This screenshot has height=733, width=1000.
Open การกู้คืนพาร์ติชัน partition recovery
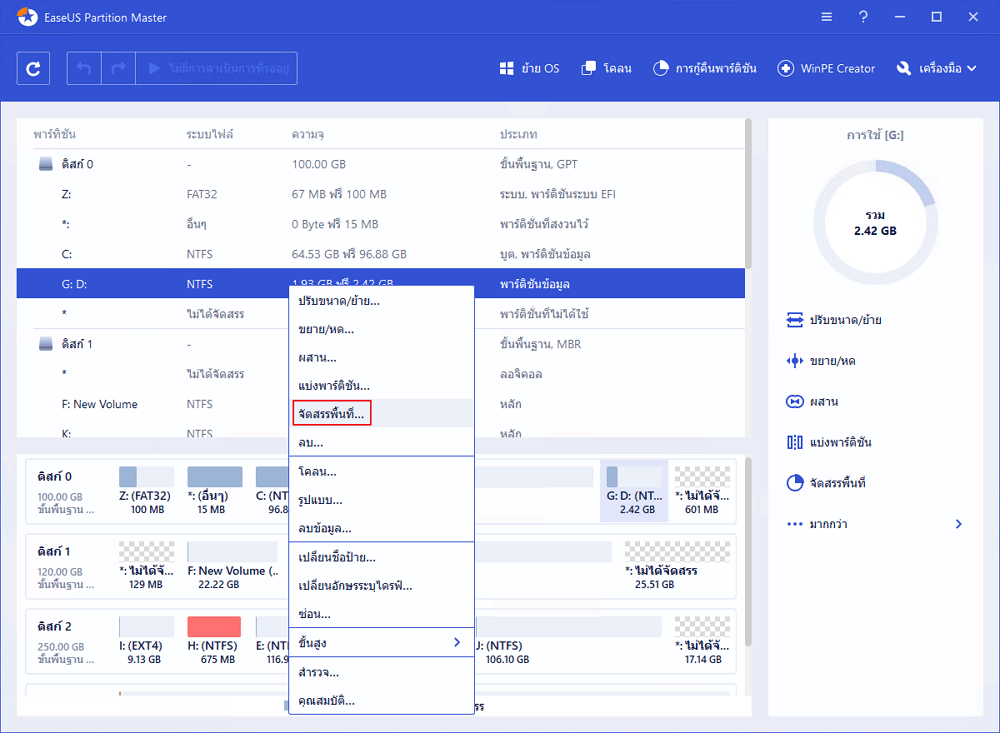pos(705,68)
